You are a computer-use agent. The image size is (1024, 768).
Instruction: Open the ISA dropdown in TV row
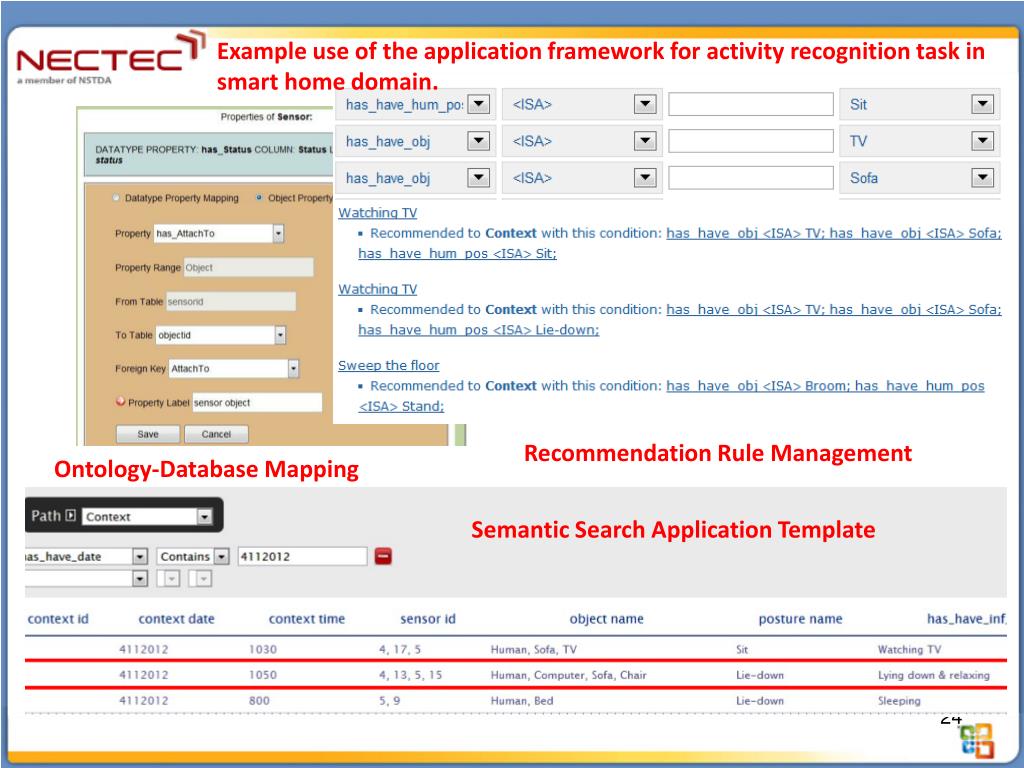645,141
